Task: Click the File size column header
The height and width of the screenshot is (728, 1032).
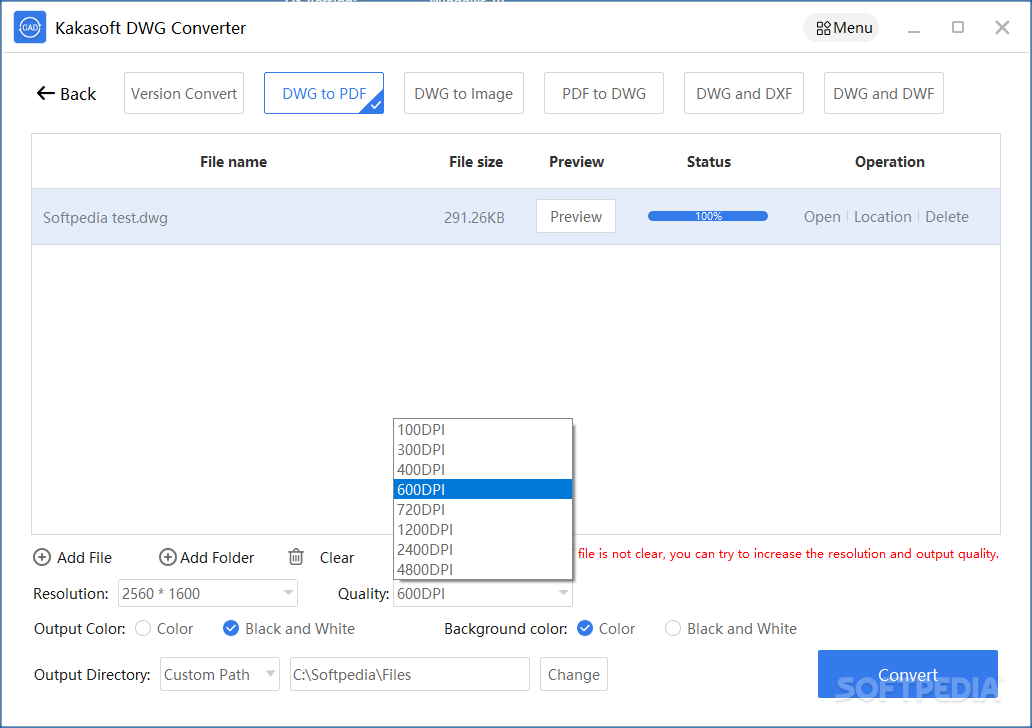Action: tap(476, 162)
